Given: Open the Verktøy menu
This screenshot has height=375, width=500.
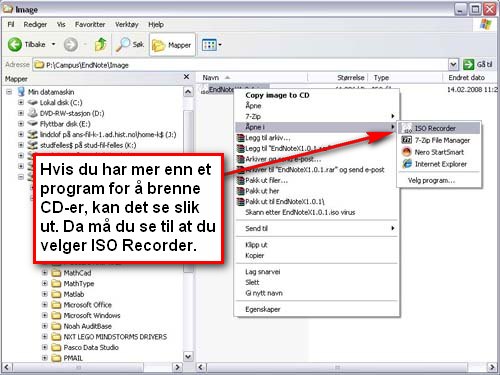Looking at the screenshot, I should click(127, 24).
